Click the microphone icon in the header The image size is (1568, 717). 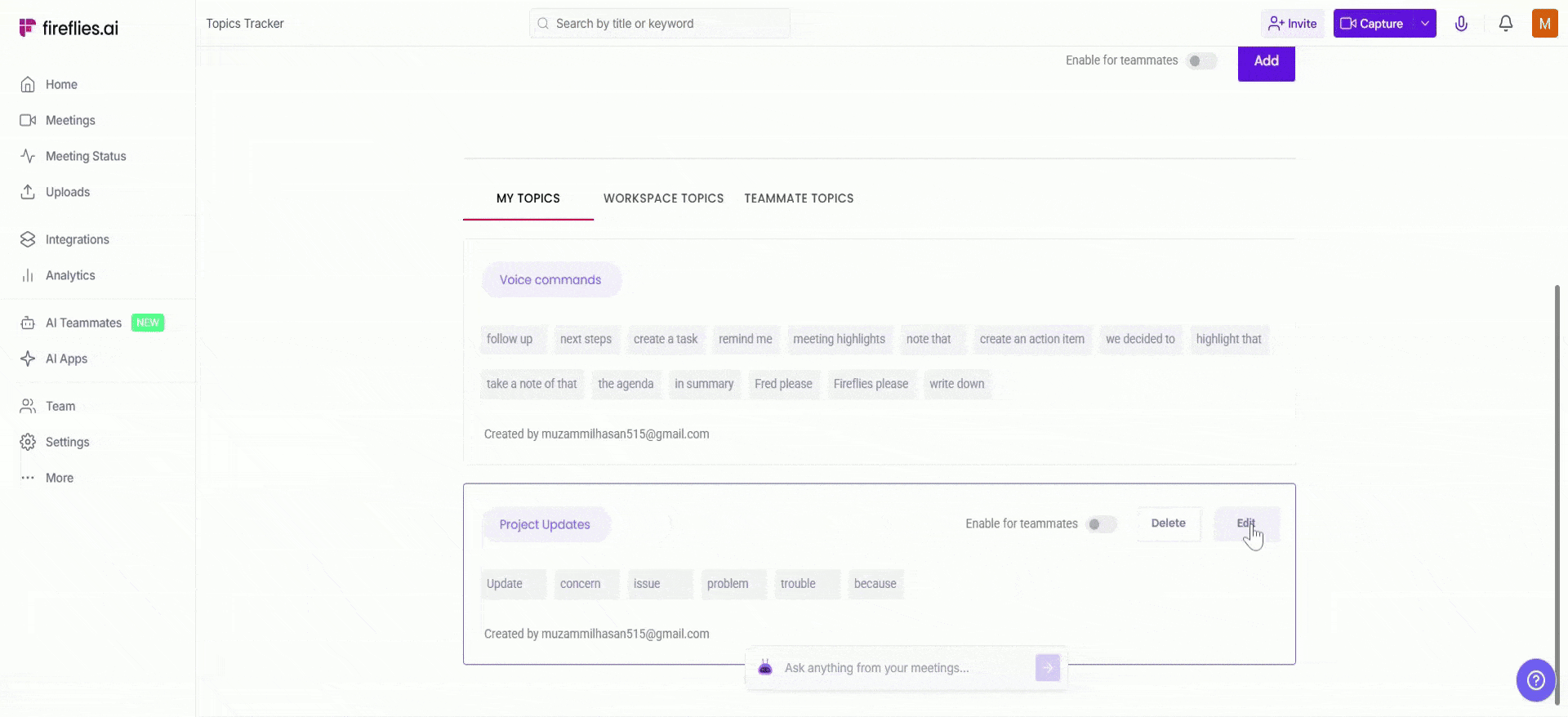coord(1461,24)
